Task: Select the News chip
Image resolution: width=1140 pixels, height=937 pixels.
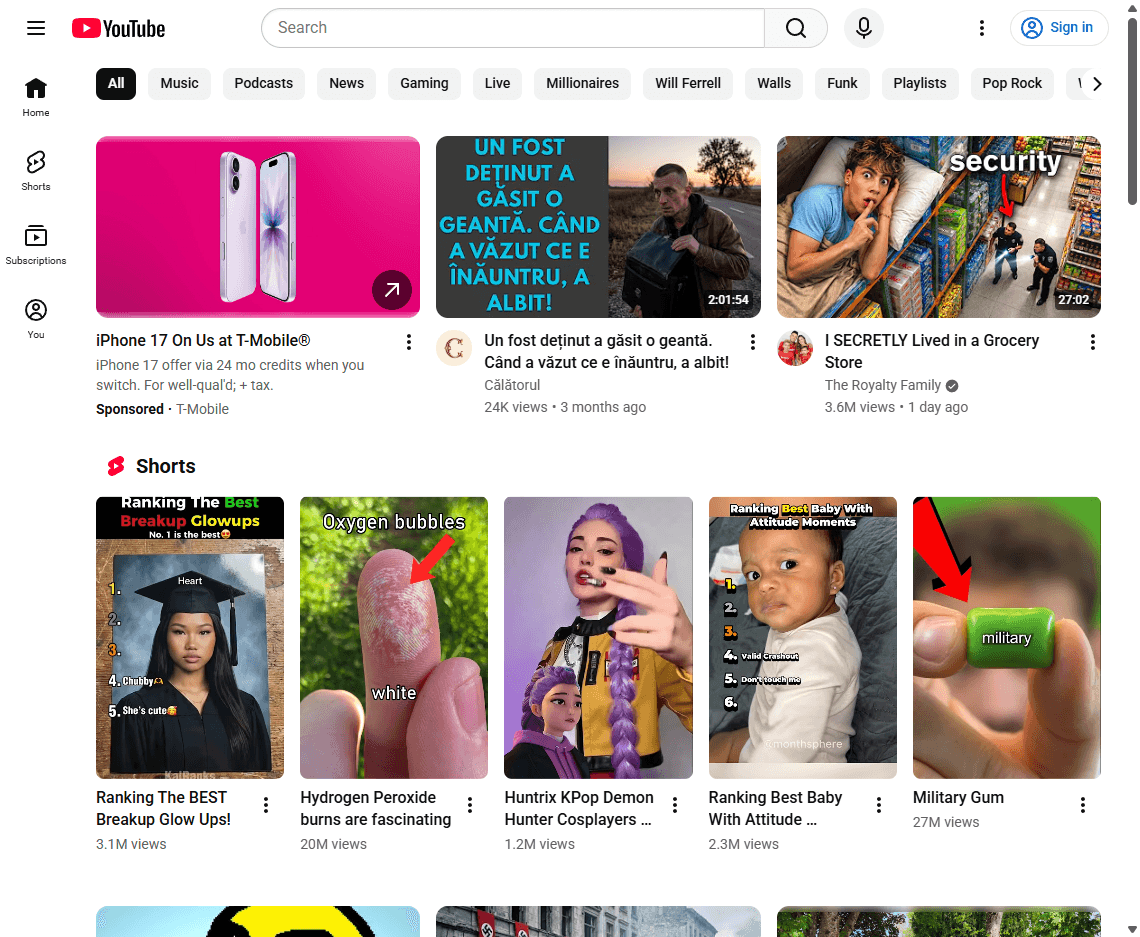Action: tap(347, 84)
